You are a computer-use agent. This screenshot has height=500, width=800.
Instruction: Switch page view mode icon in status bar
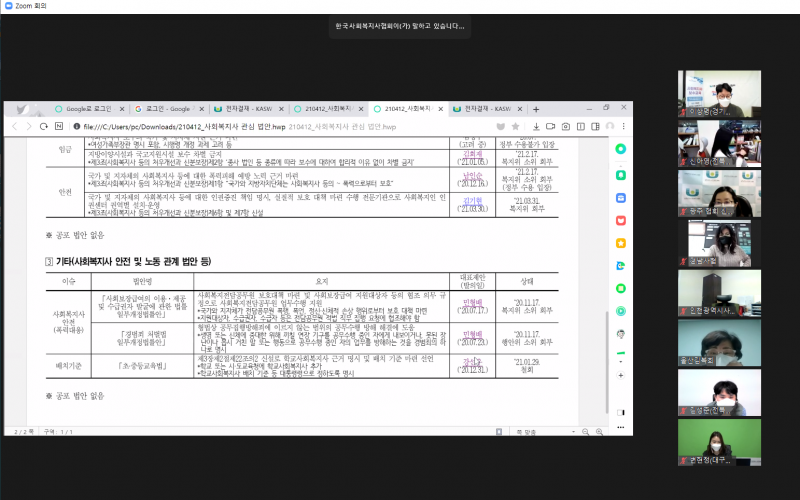(x=499, y=432)
